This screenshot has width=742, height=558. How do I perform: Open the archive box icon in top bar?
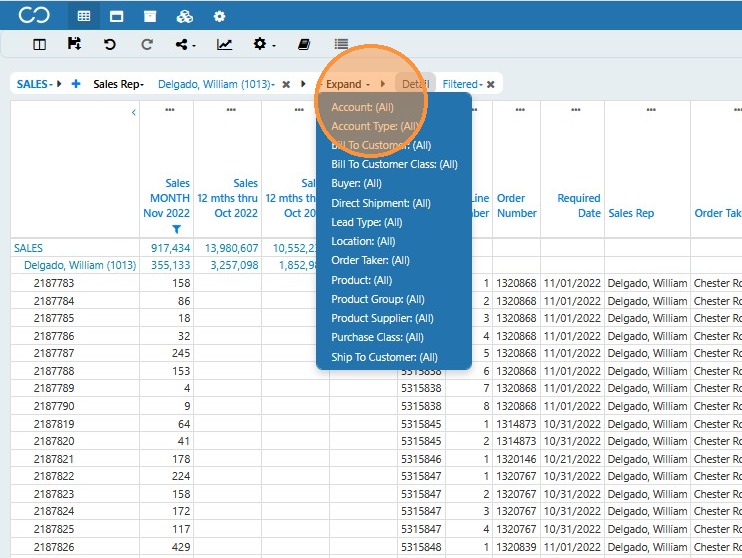coord(150,17)
